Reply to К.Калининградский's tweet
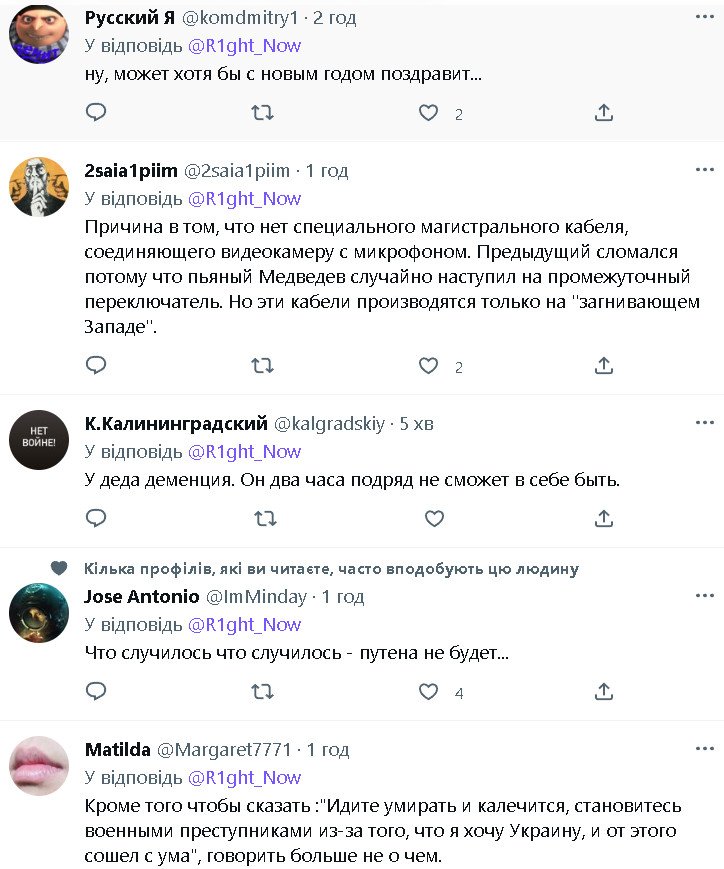The width and height of the screenshot is (724, 869). tap(96, 518)
